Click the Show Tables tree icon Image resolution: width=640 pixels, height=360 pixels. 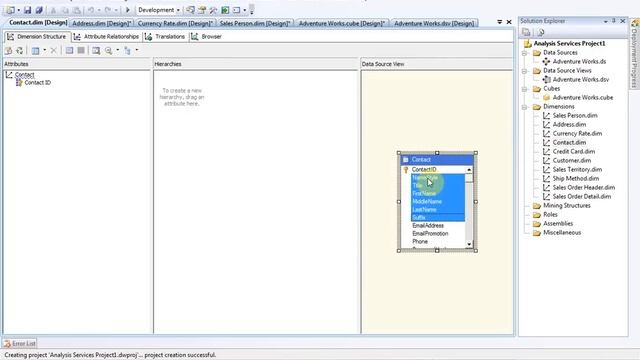[128, 51]
